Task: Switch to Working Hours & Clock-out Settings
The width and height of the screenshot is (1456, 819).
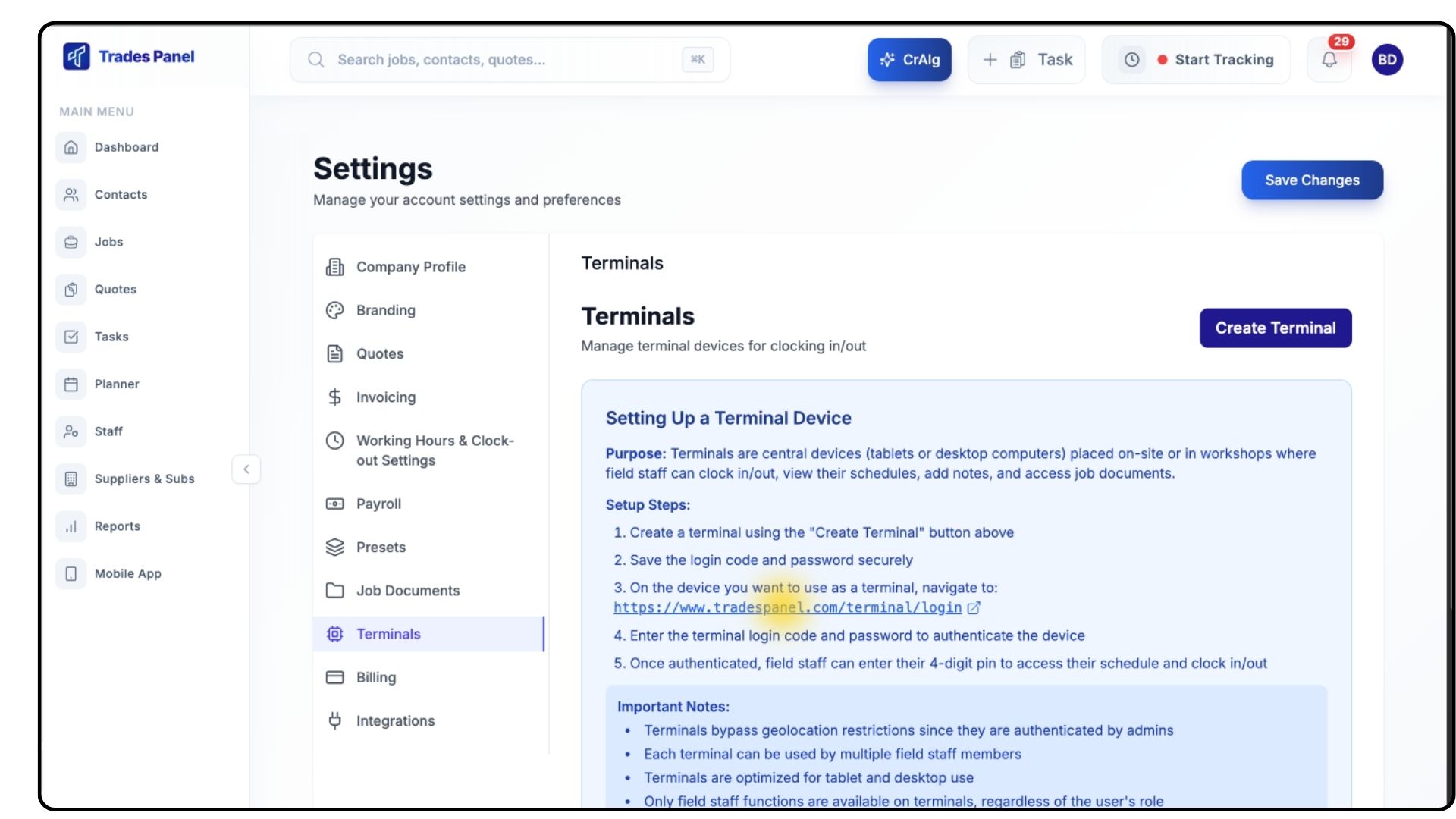Action: coord(435,450)
